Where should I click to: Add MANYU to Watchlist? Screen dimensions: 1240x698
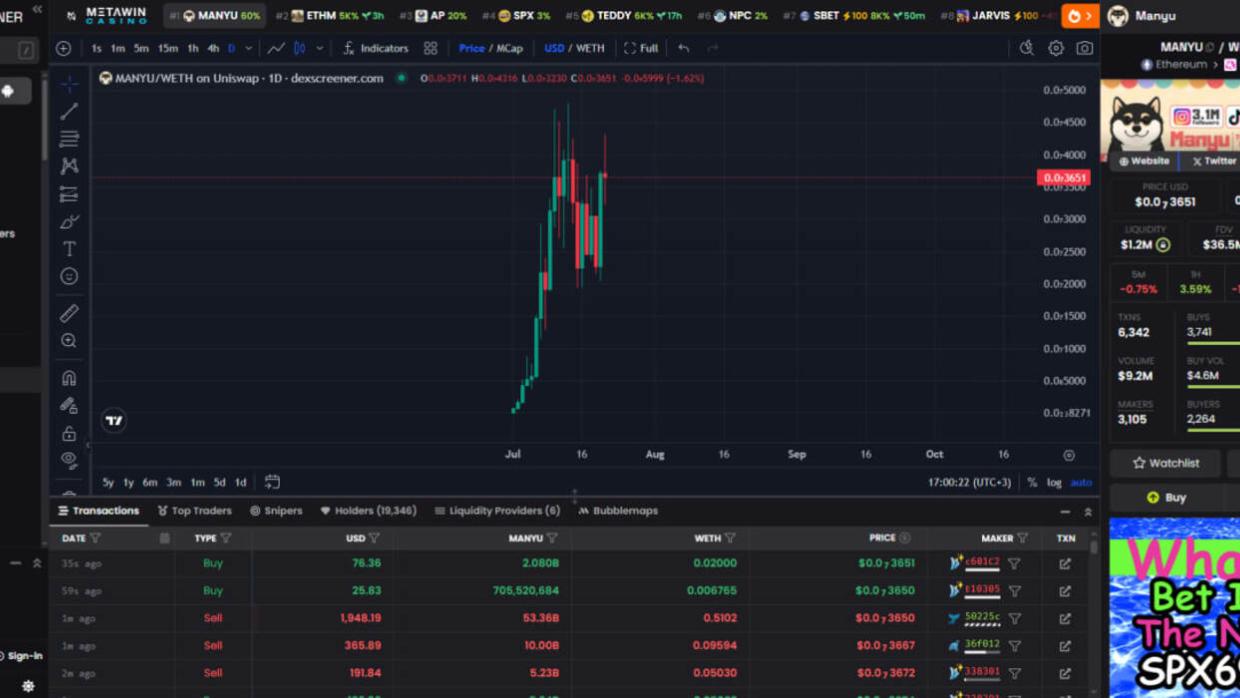click(1165, 463)
